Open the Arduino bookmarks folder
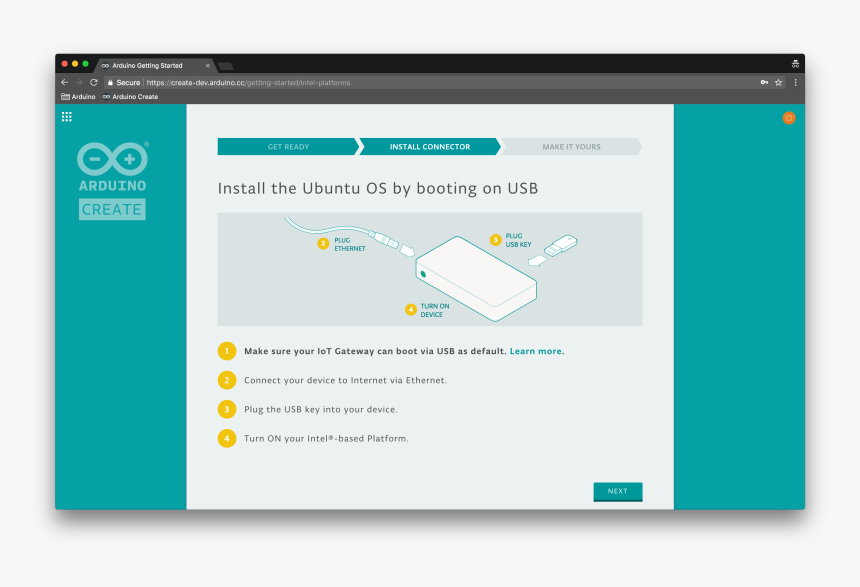The image size is (860, 587). [x=78, y=97]
